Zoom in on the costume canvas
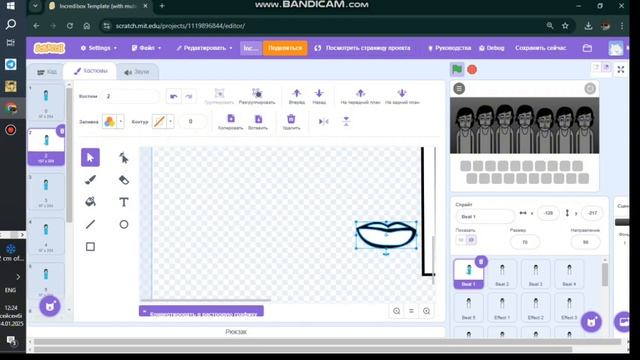 point(427,311)
